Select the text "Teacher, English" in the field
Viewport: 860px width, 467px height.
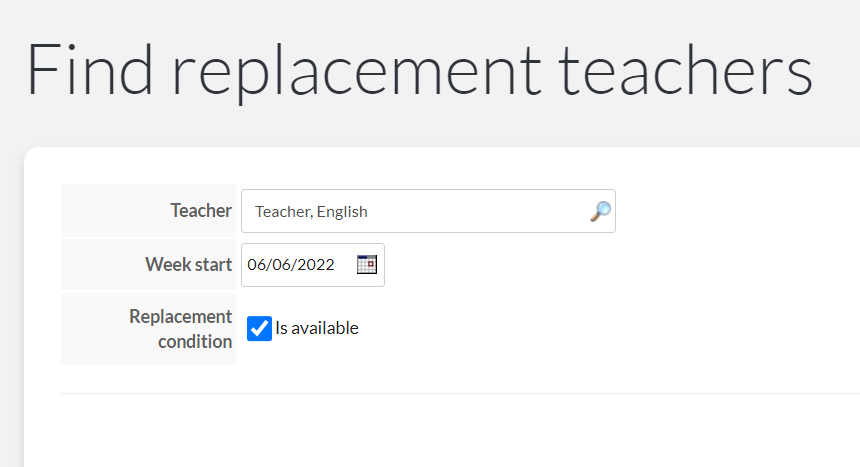(x=311, y=212)
